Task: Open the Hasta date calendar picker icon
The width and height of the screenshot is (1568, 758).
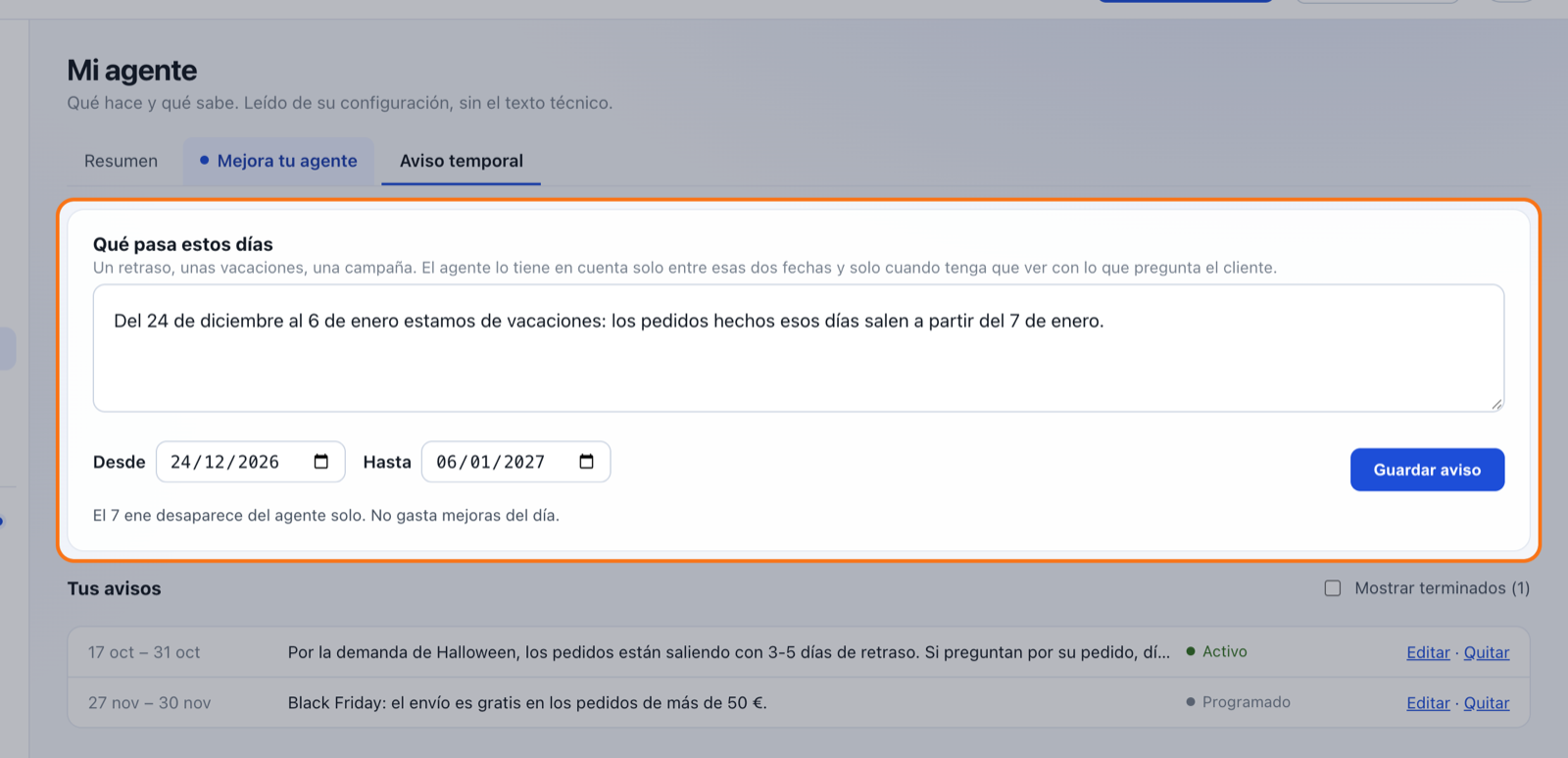Action: click(x=587, y=462)
